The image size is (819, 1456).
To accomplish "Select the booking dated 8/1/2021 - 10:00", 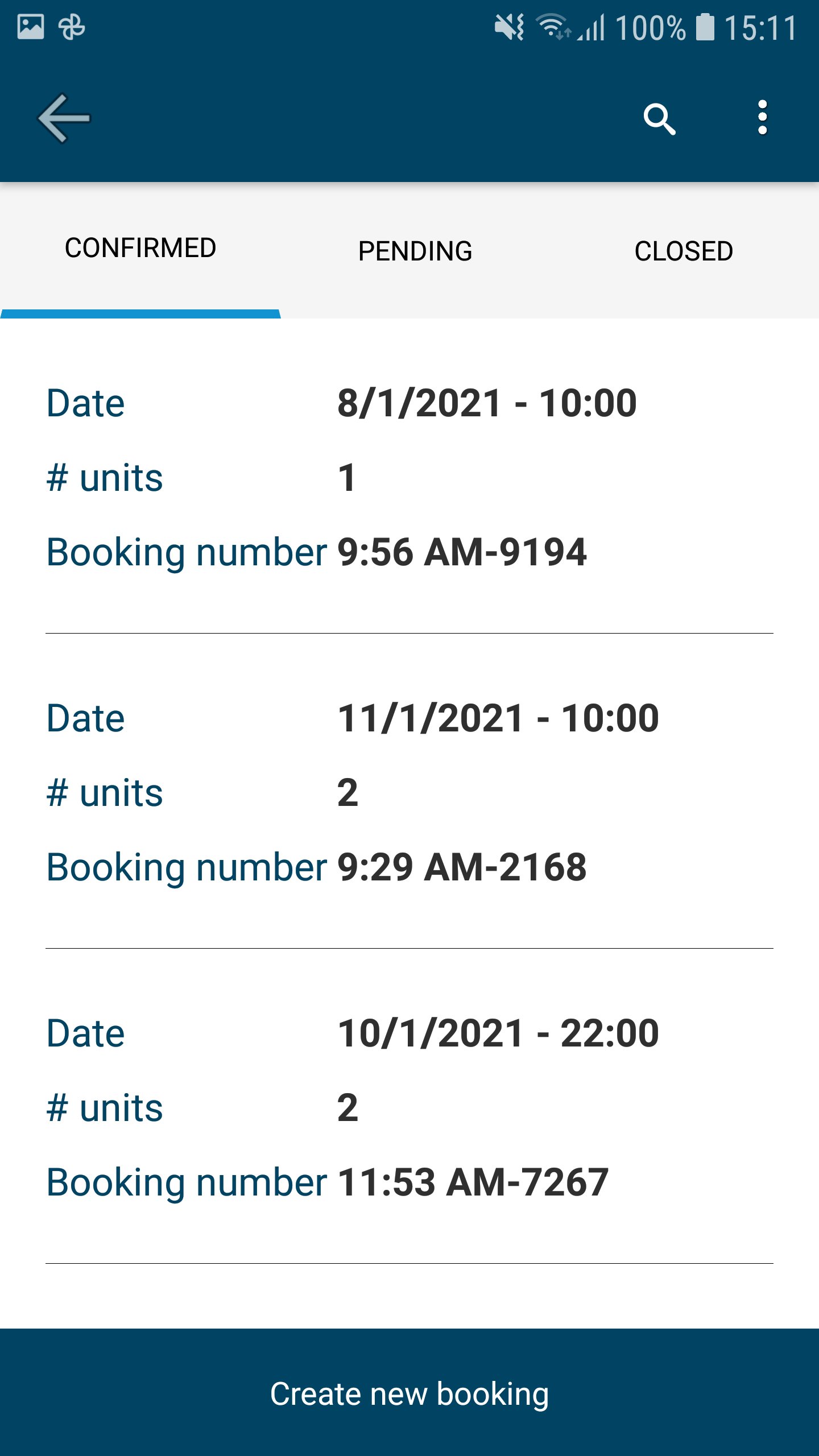I will point(487,403).
